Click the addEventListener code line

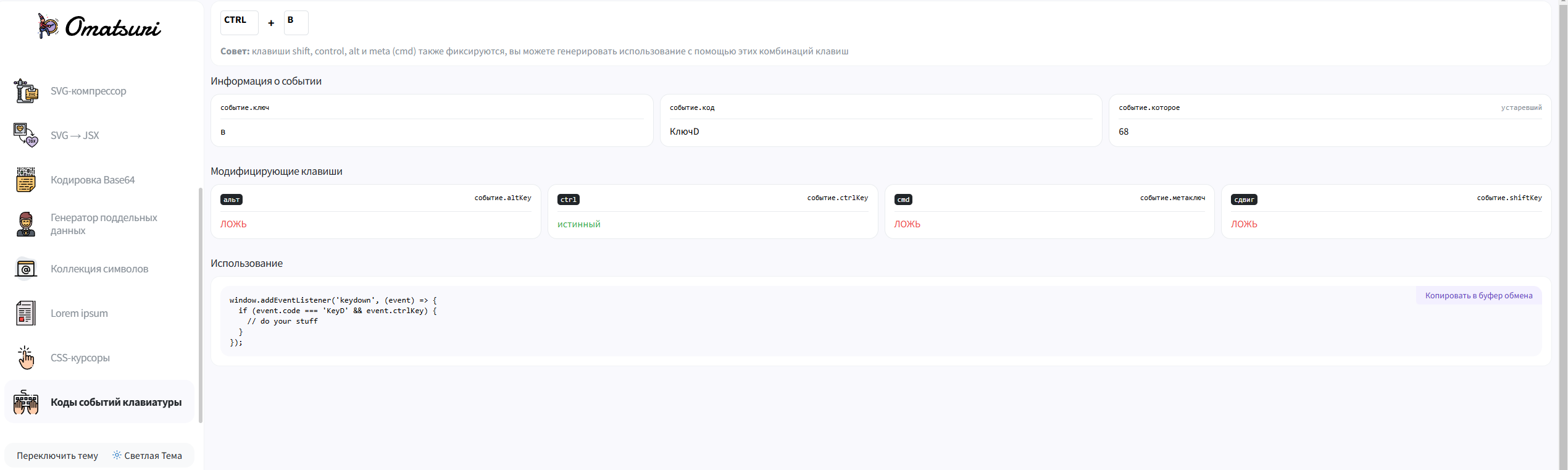[333, 300]
